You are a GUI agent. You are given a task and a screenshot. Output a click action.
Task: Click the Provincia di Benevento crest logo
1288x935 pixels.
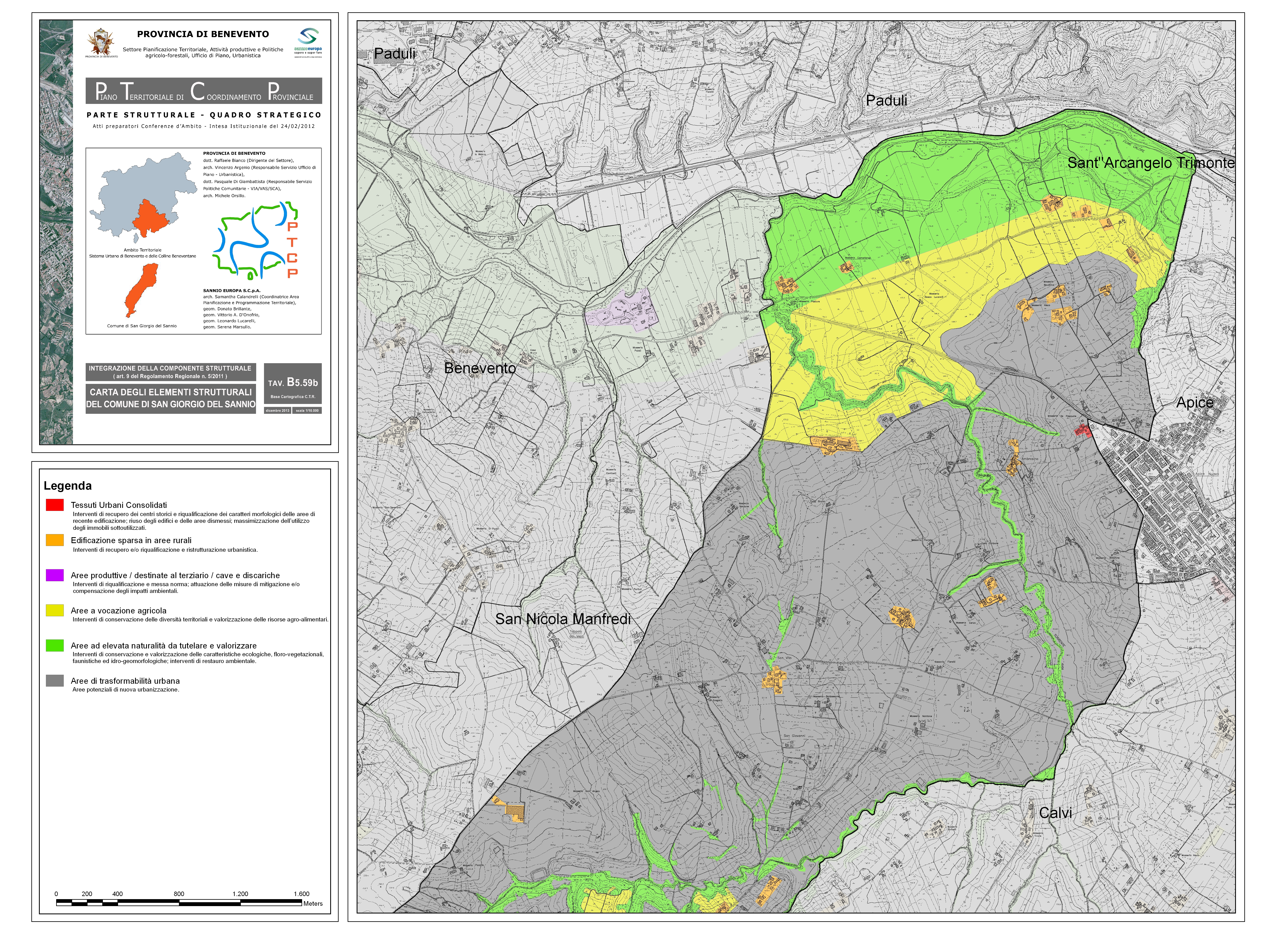click(x=102, y=43)
